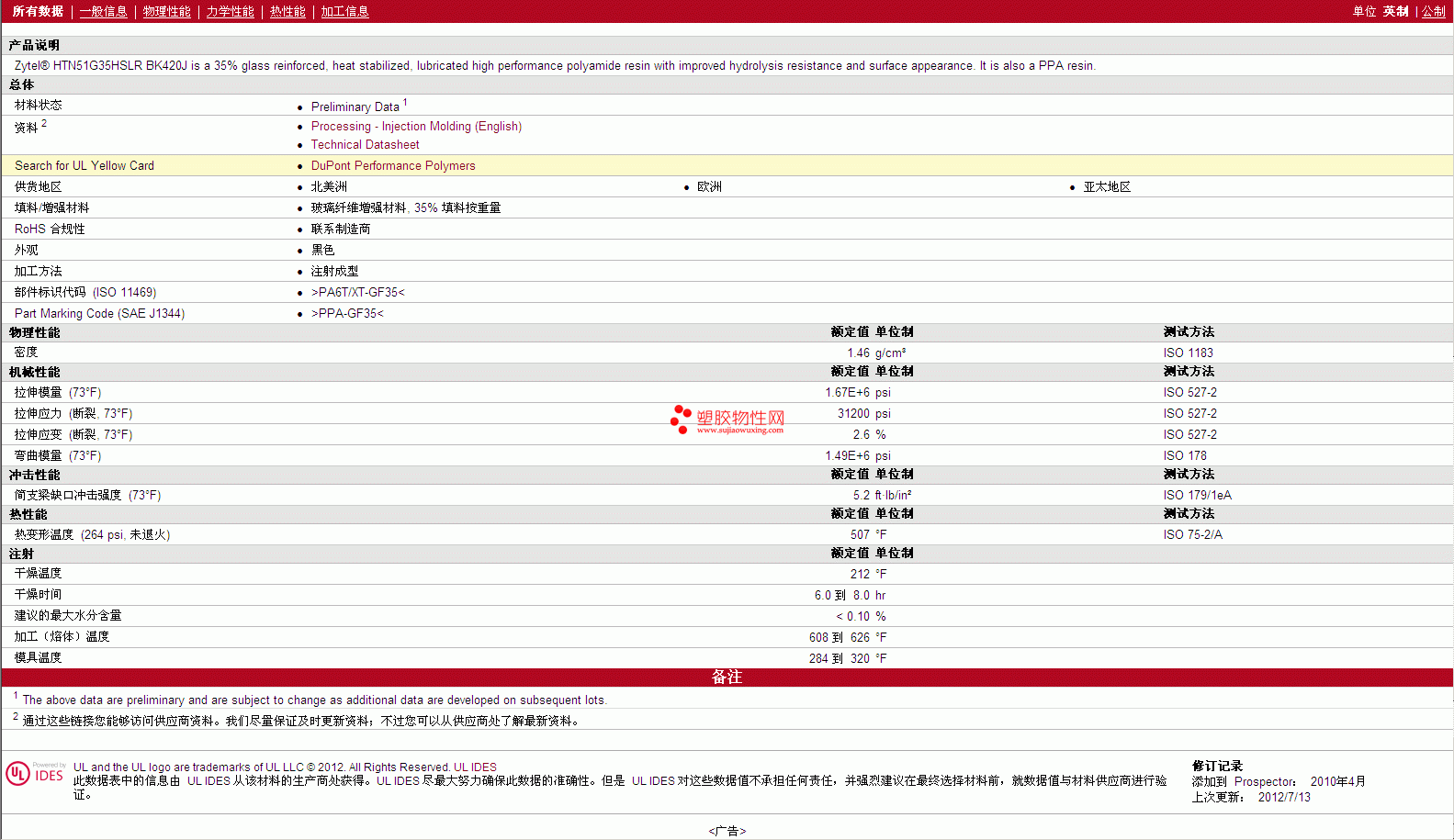Click the 联系制造商 RoHS value

pos(341,230)
